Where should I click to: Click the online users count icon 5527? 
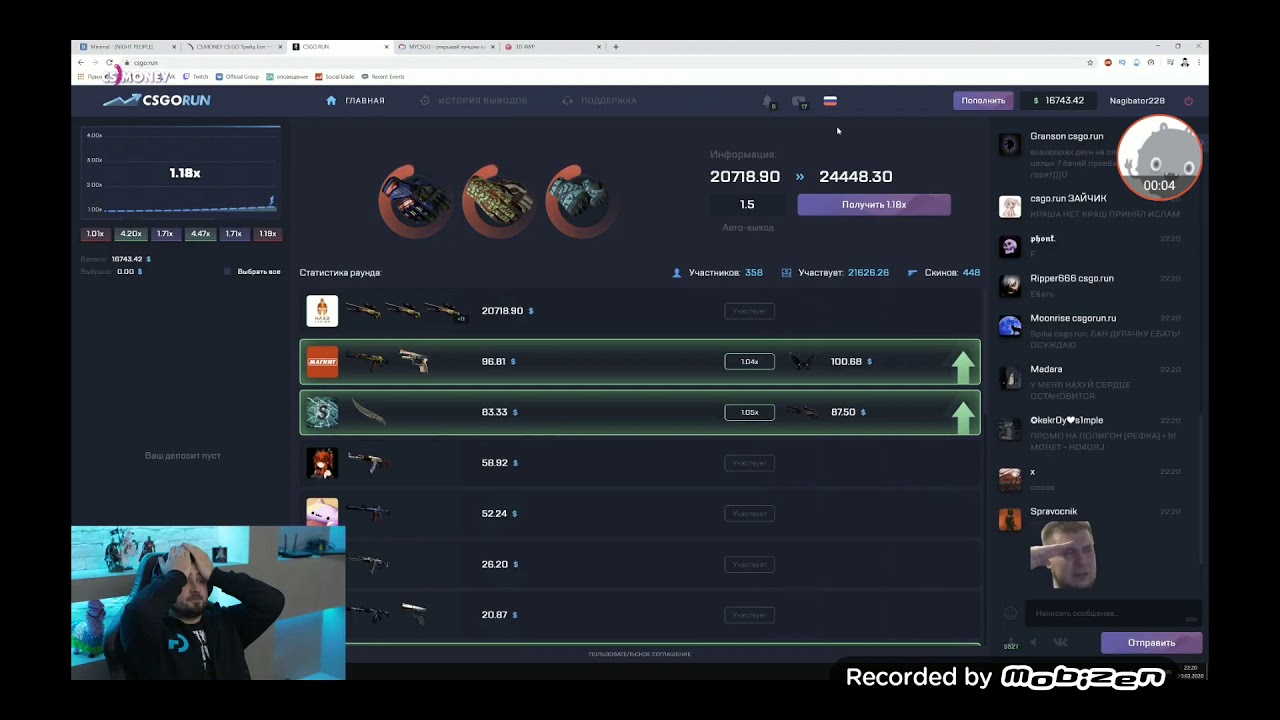tap(1011, 644)
